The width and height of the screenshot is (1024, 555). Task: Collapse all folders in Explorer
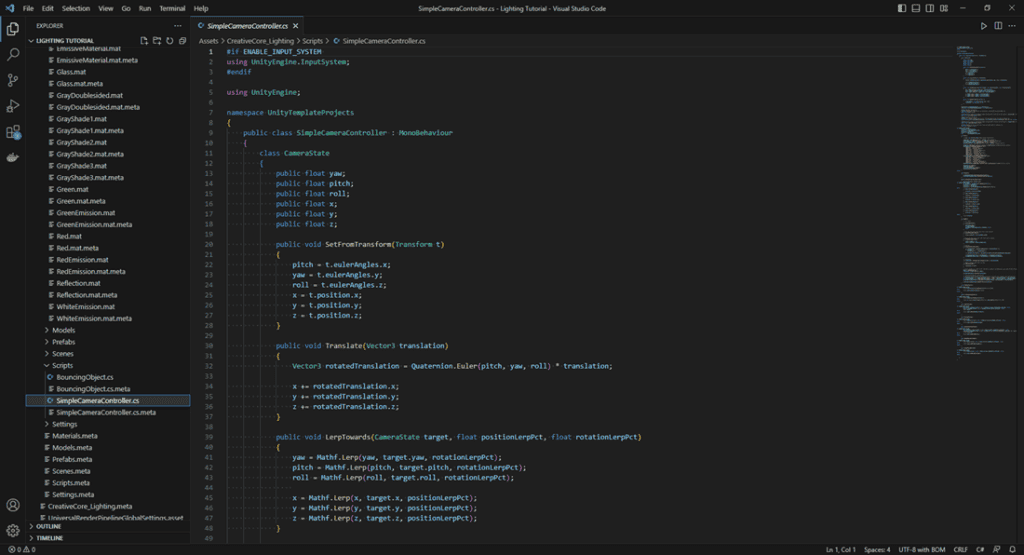tap(182, 40)
